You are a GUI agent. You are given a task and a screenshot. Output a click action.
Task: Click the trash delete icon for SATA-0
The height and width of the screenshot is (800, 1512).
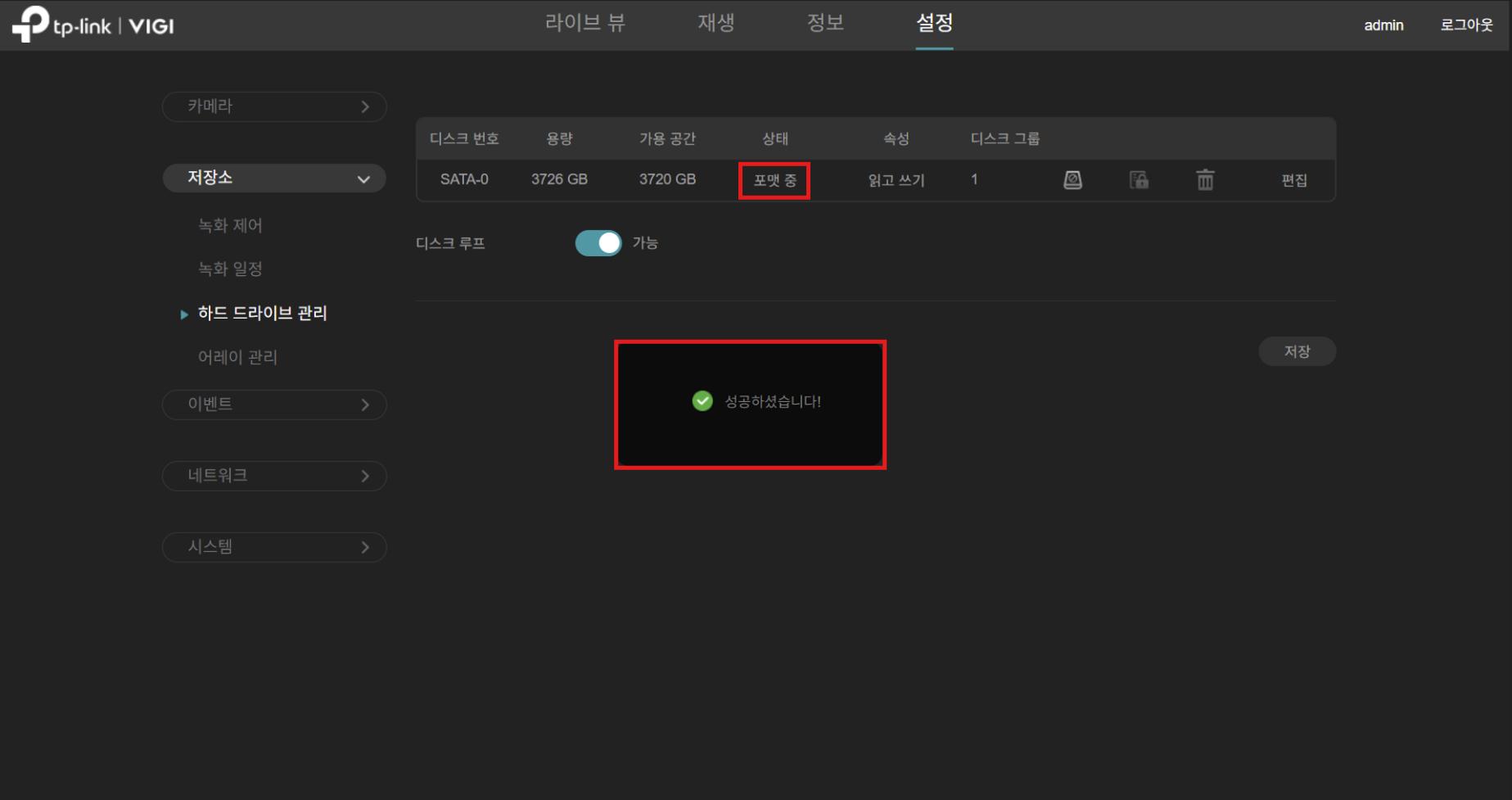(x=1205, y=180)
